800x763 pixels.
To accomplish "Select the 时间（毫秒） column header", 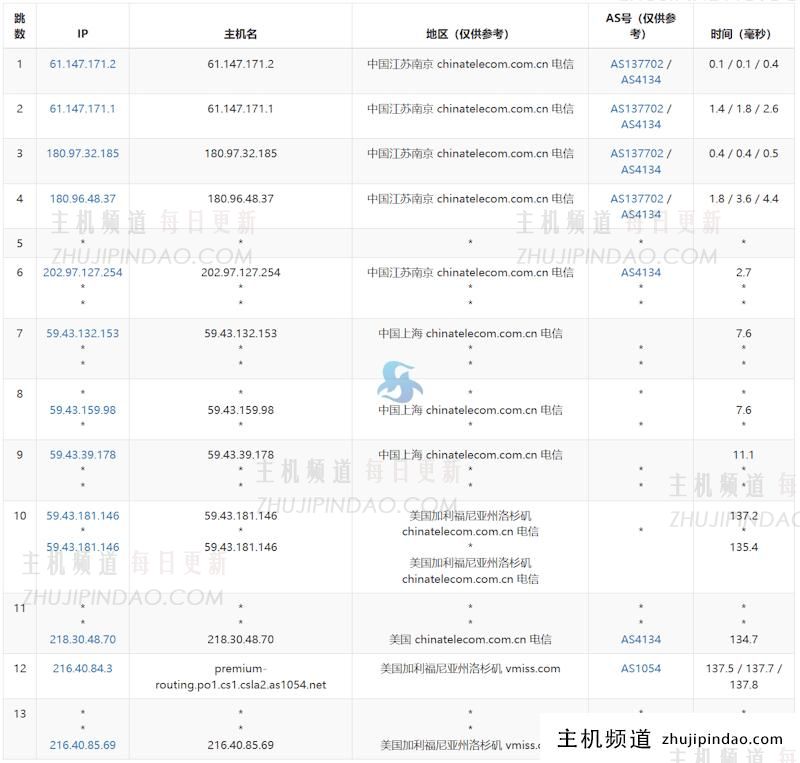I will (741, 34).
